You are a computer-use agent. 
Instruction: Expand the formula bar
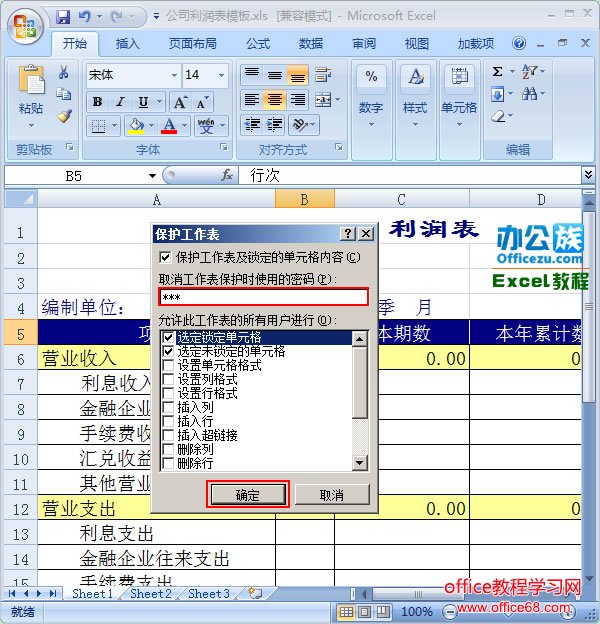click(x=588, y=175)
